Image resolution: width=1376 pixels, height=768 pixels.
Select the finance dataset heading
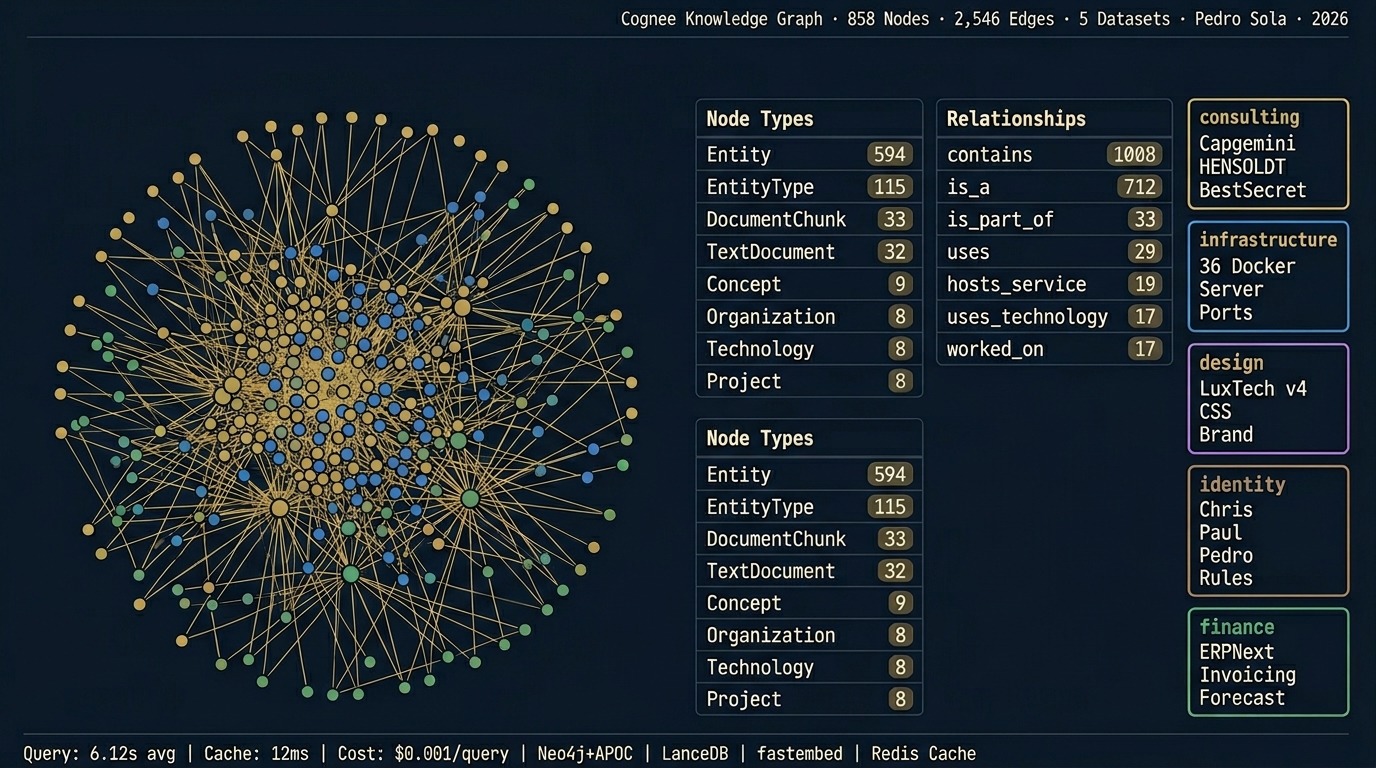1237,627
